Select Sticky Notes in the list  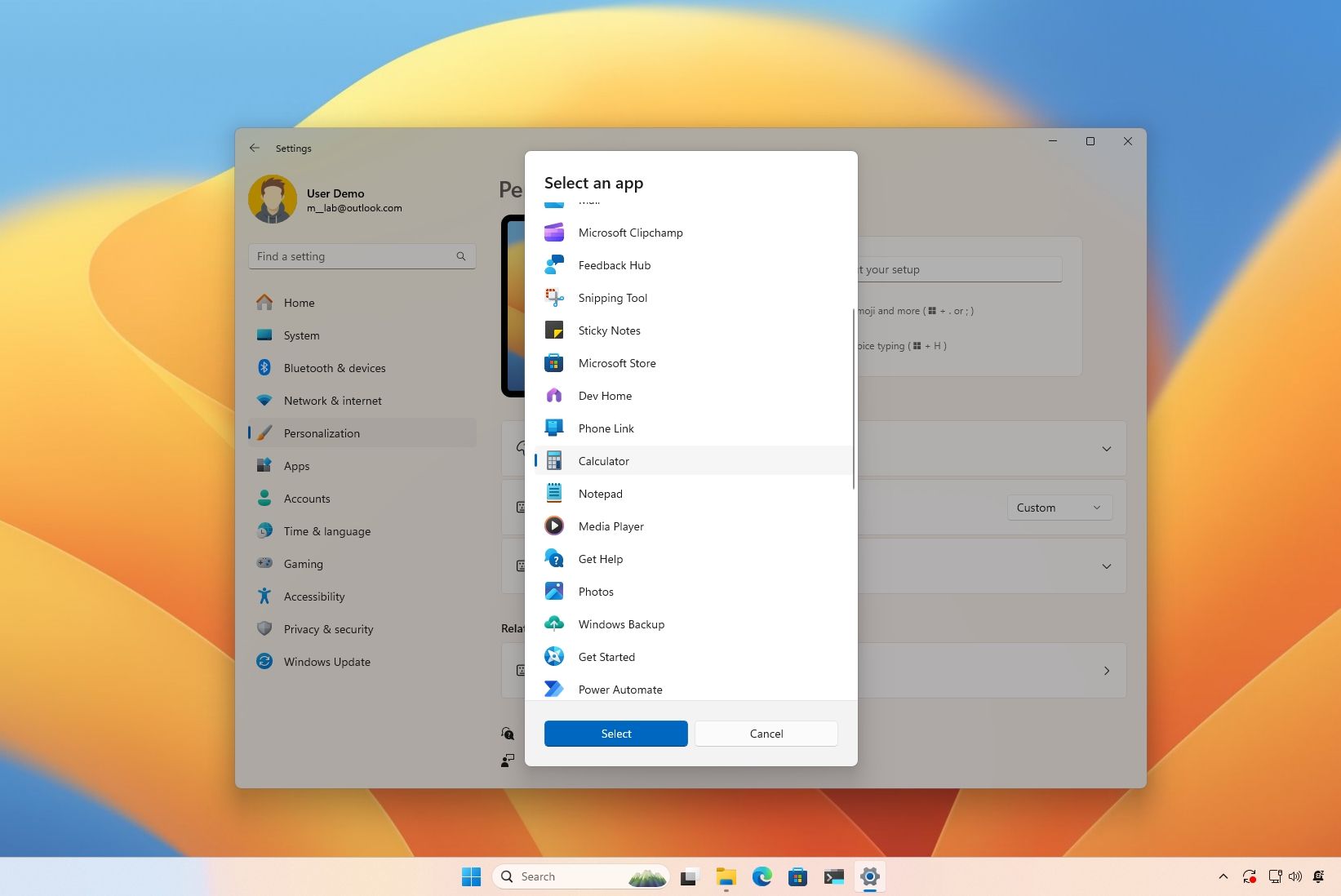pos(609,330)
